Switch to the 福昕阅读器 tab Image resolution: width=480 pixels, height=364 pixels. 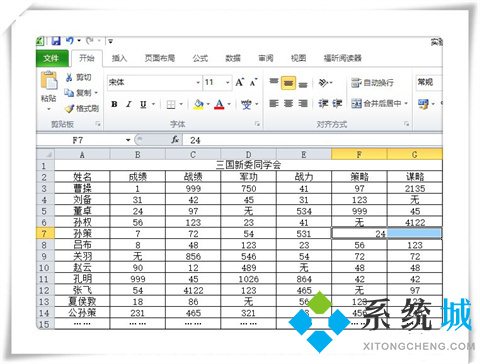pos(343,58)
